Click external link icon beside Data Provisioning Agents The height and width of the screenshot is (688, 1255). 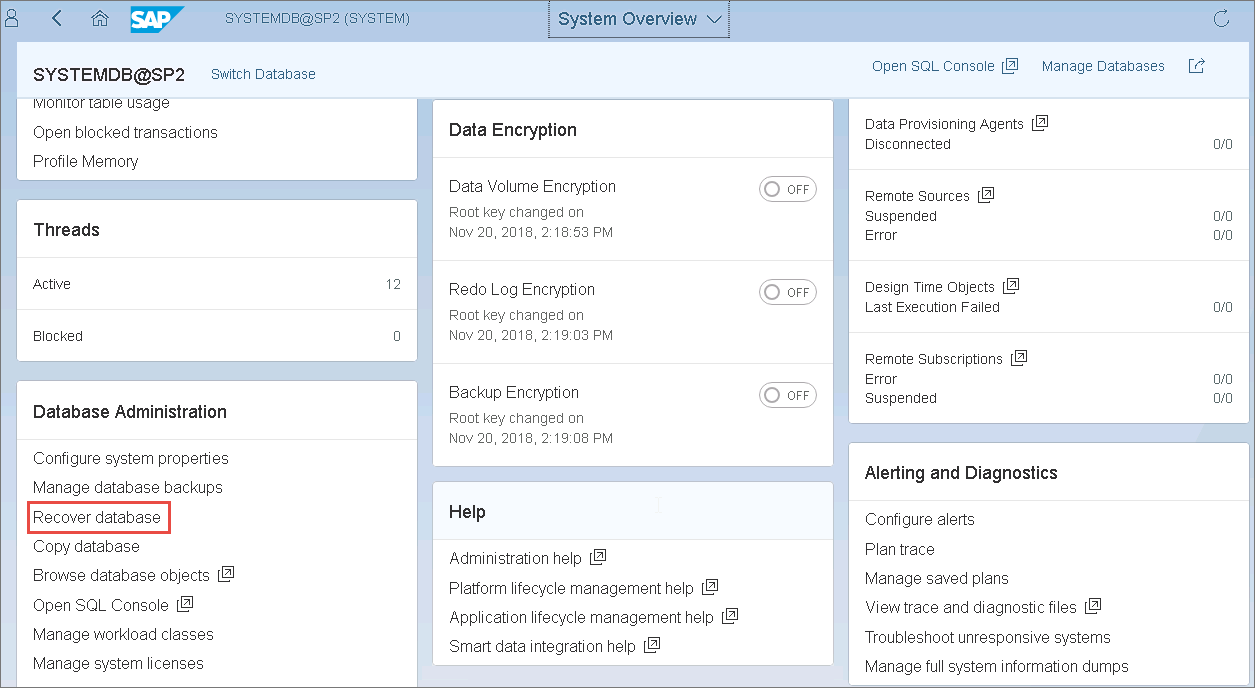click(1040, 123)
